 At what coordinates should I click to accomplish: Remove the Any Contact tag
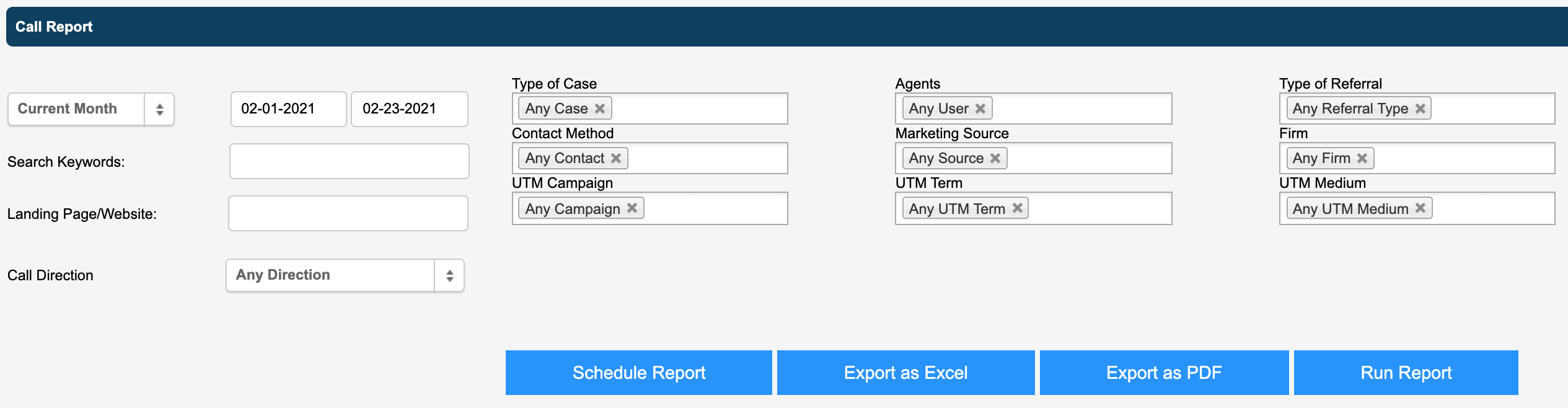point(615,158)
